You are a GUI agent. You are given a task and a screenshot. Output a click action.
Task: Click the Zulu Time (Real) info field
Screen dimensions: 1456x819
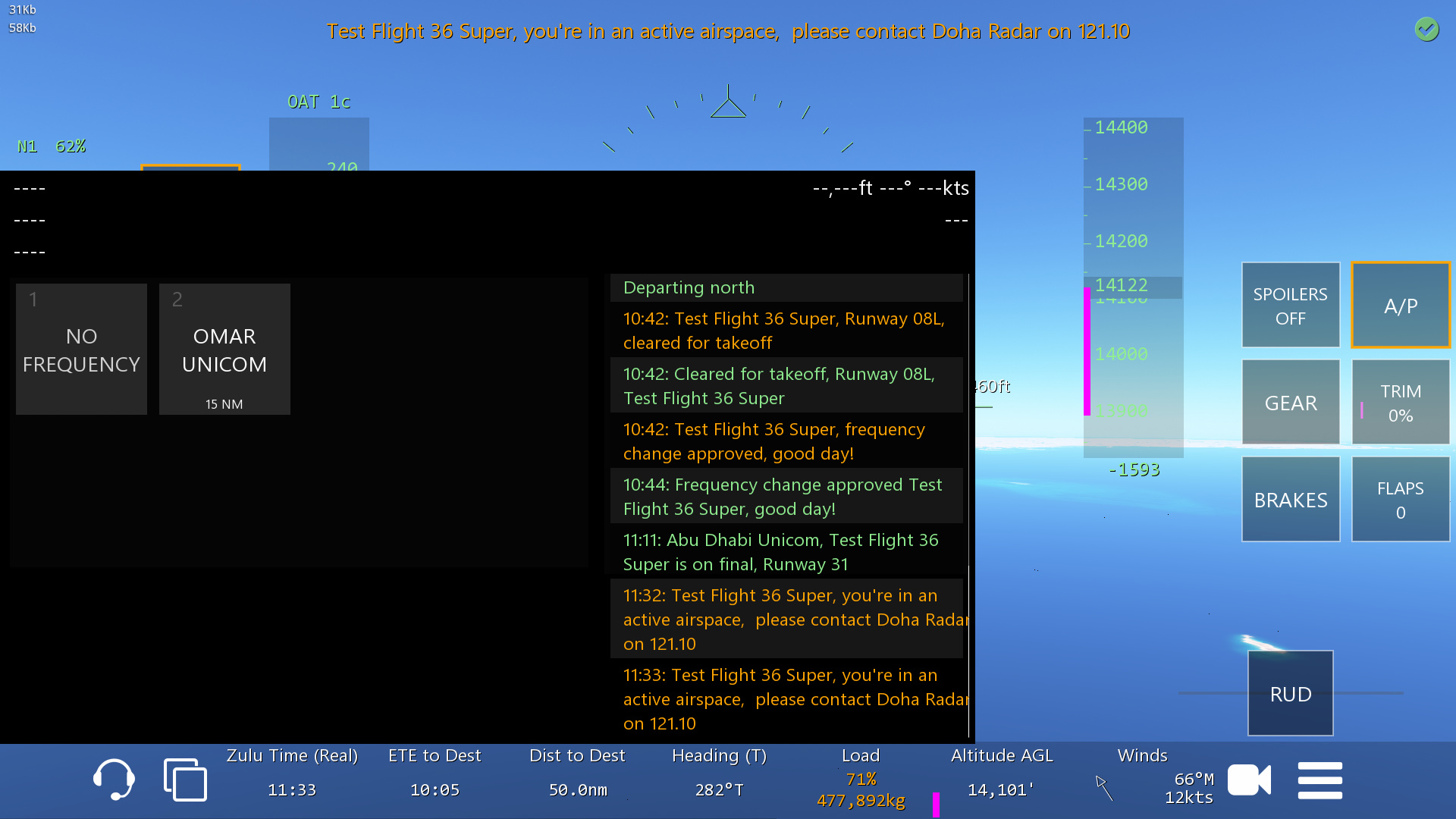(x=292, y=775)
